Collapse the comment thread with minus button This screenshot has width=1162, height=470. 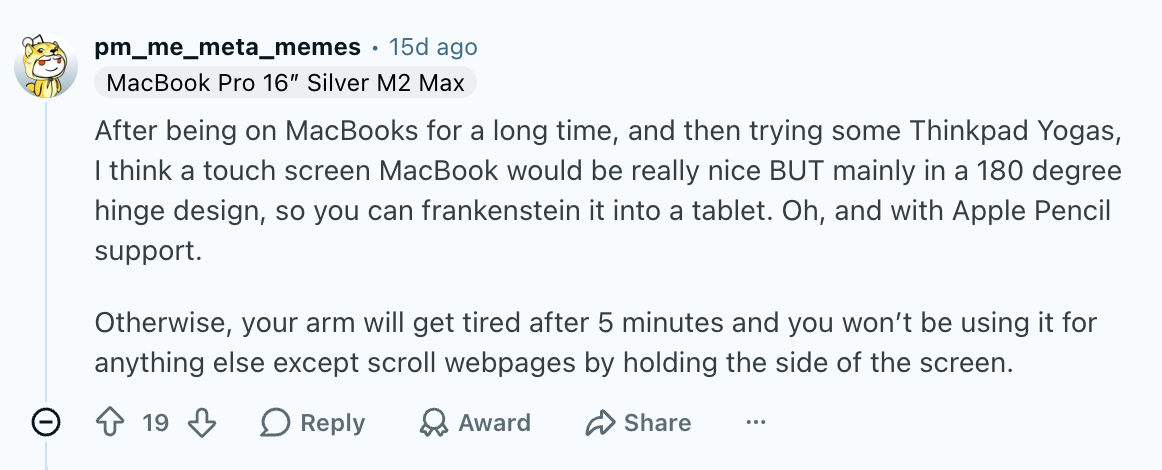pyautogui.click(x=46, y=423)
